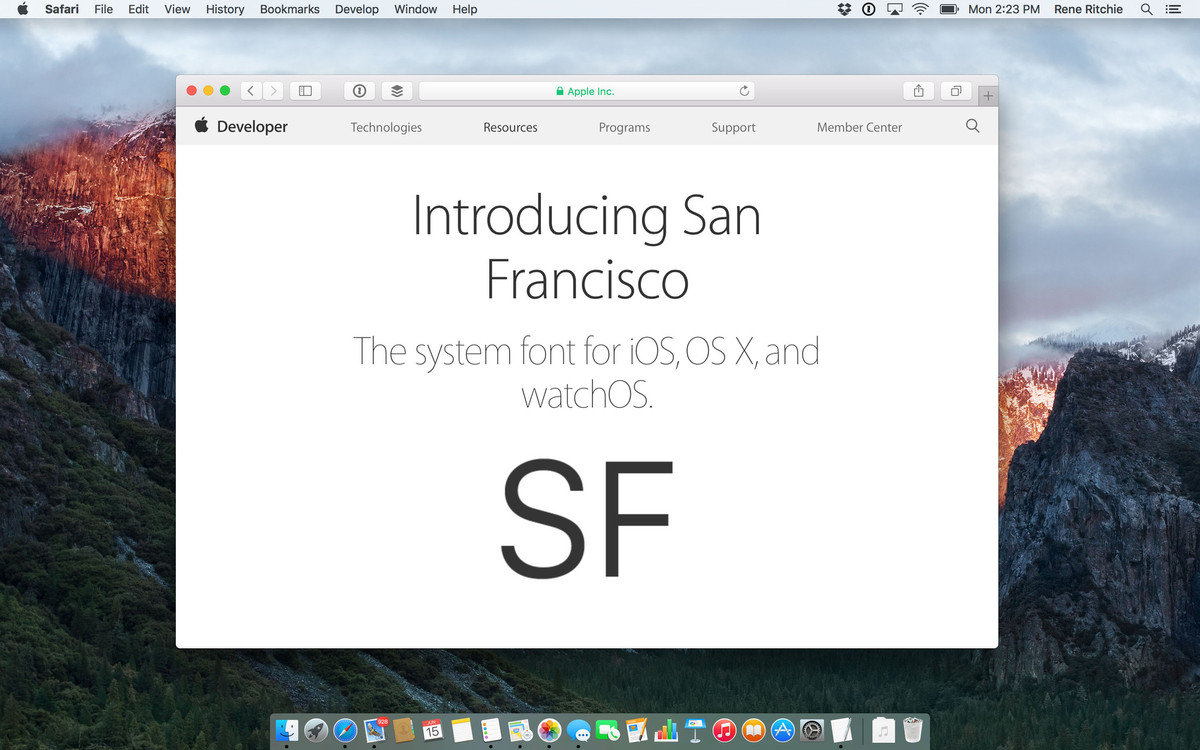
Task: Open Numbers in the Dock
Action: [666, 731]
